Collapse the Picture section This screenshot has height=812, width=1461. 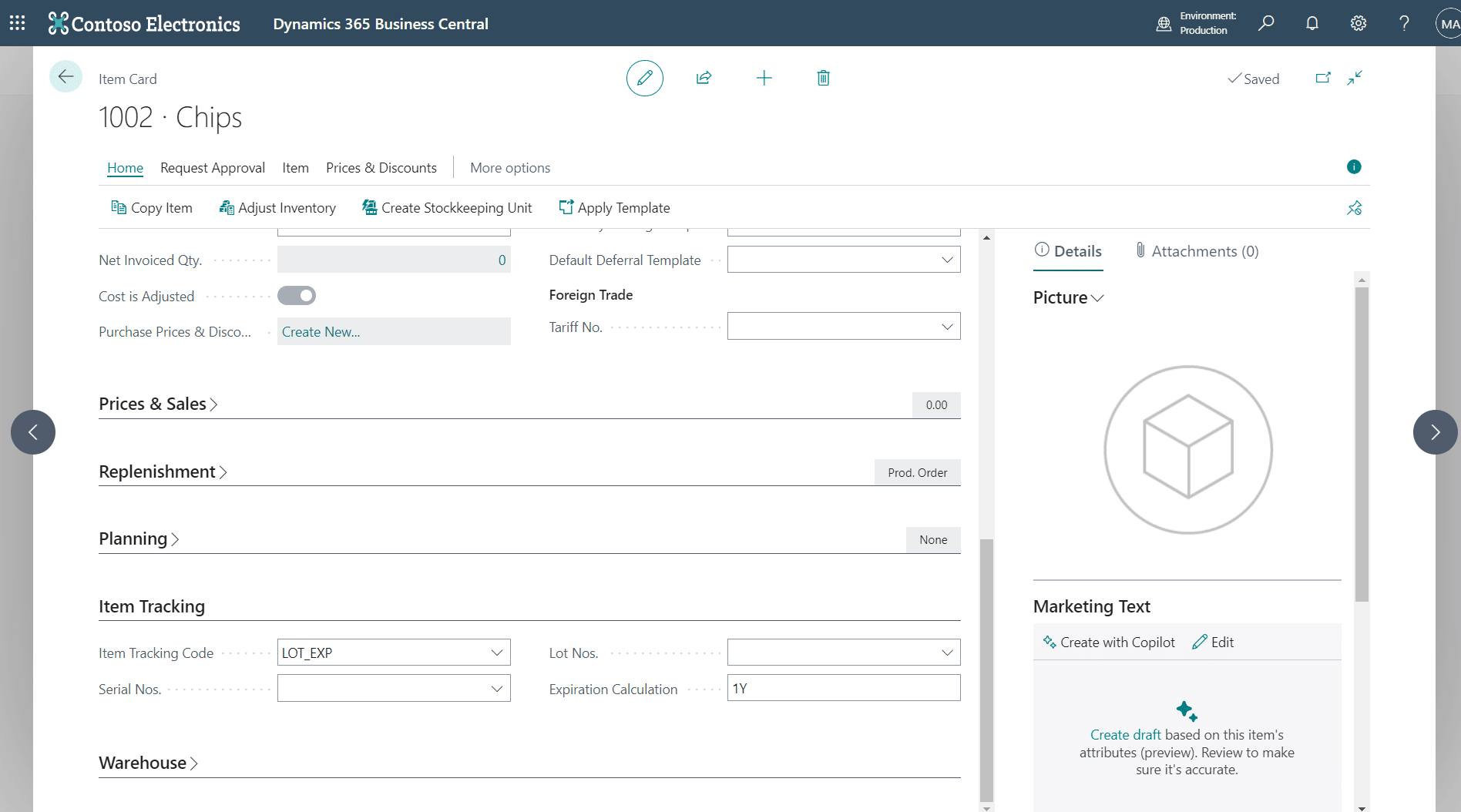pyautogui.click(x=1069, y=298)
